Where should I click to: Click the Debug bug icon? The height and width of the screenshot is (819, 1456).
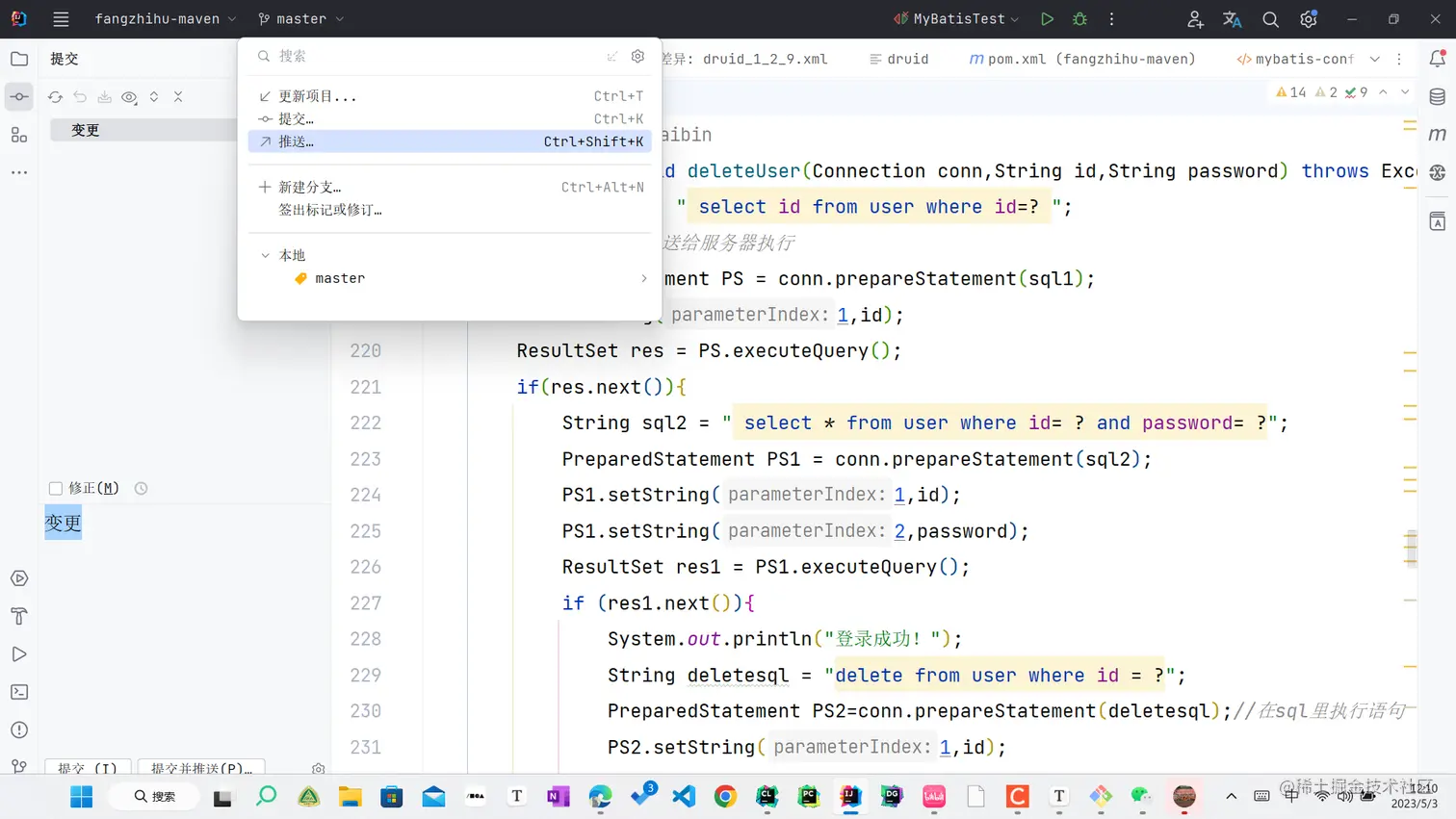coord(1079,19)
